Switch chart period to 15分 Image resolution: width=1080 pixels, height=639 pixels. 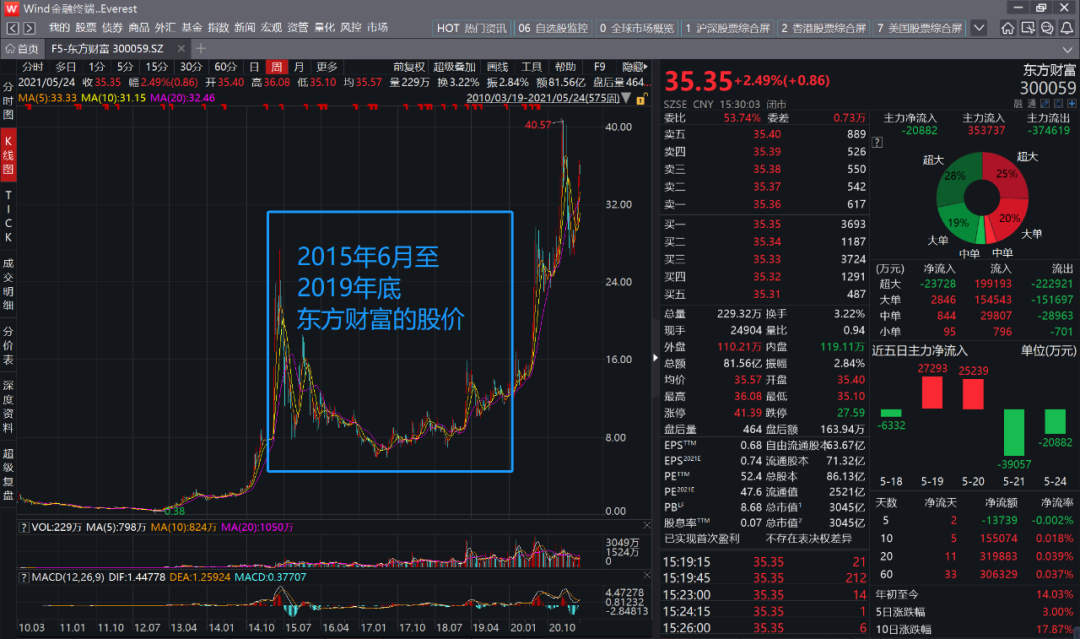coord(156,67)
